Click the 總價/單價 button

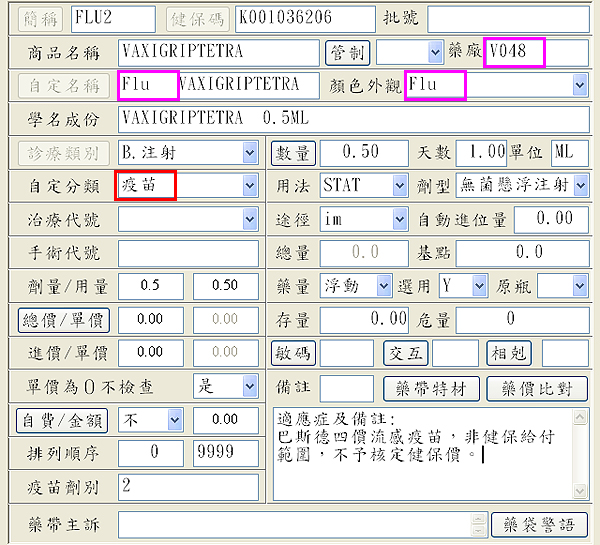pos(64,320)
